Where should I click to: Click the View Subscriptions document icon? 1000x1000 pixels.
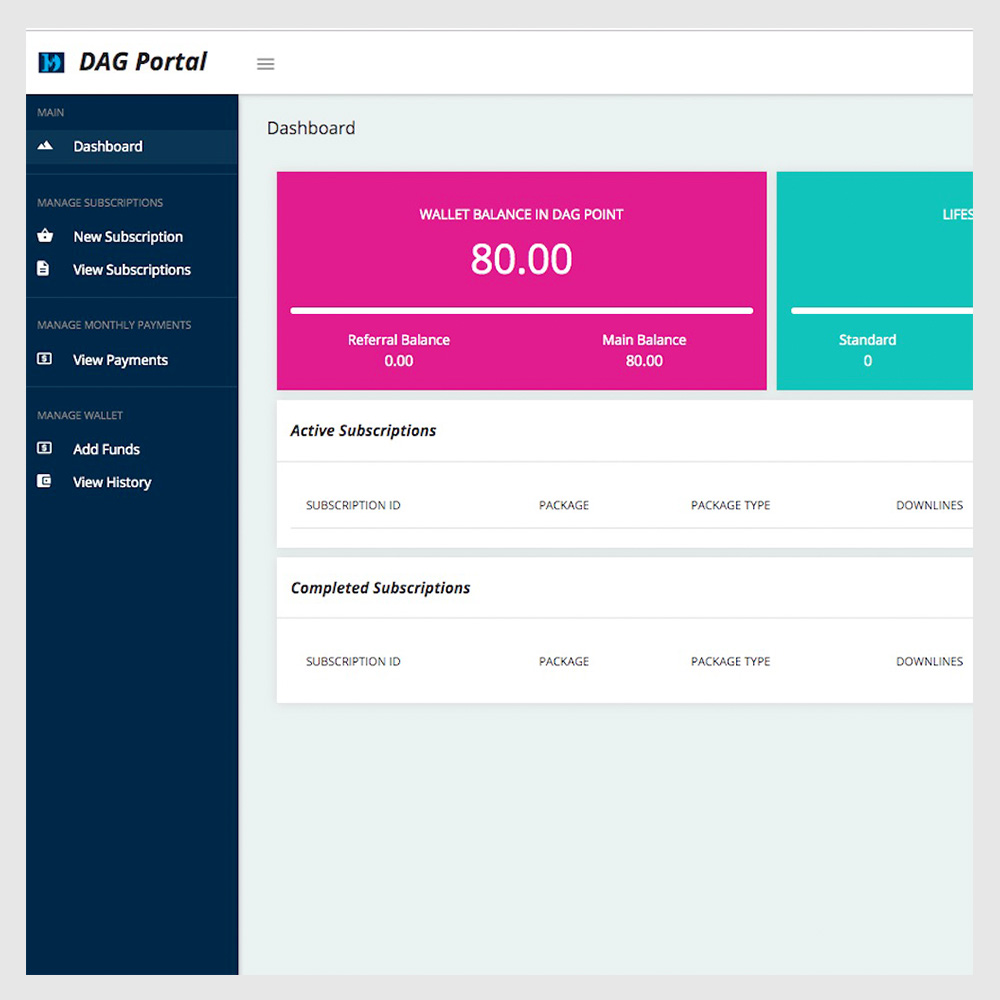tap(44, 269)
